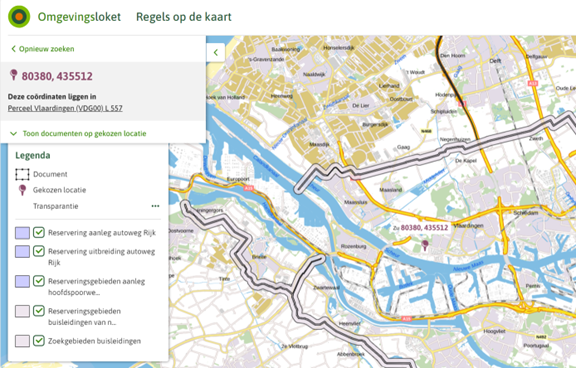Click the Document legend icon
Image resolution: width=576 pixels, height=368 pixels.
(x=22, y=174)
